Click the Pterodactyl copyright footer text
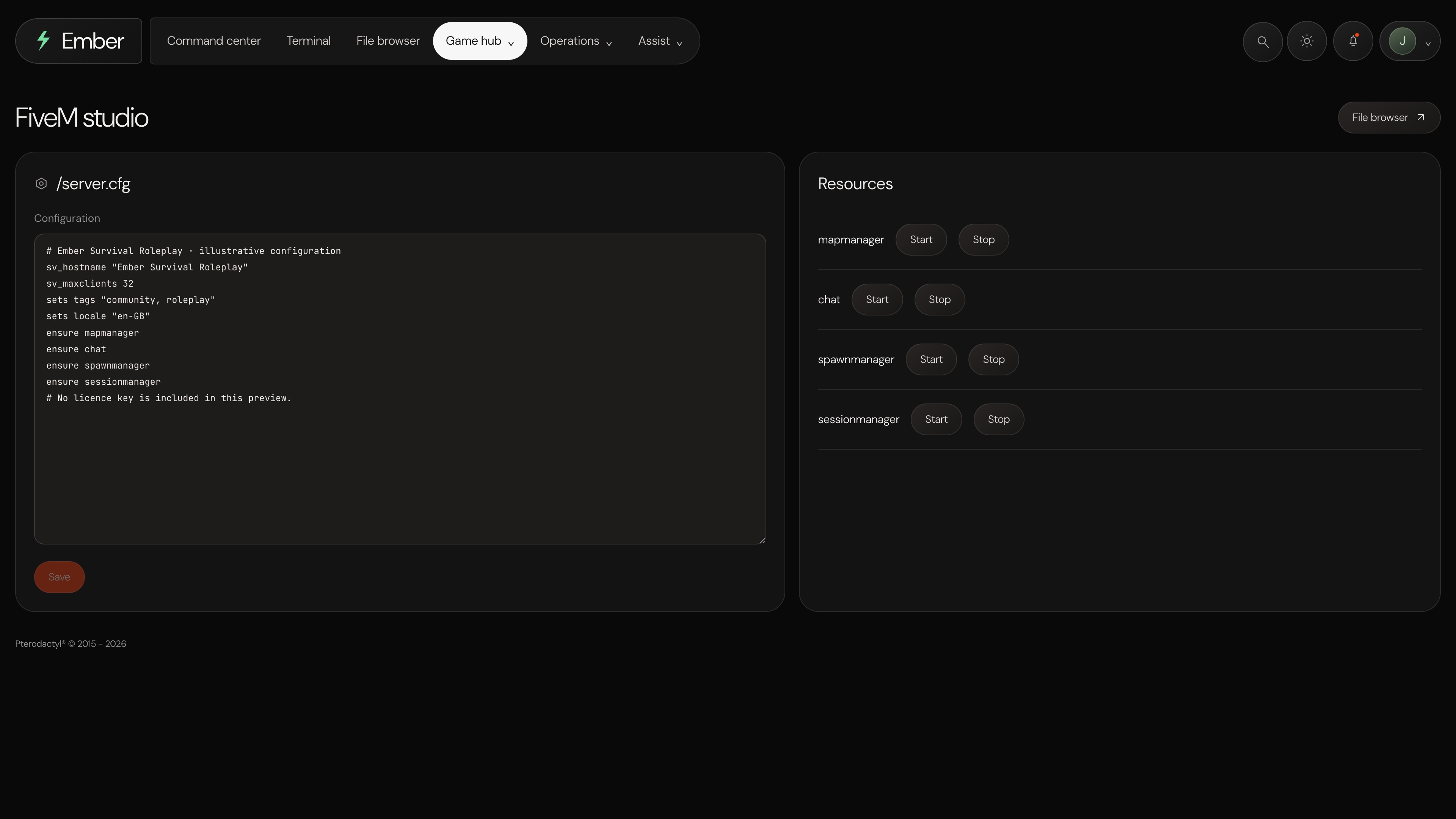The image size is (1456, 819). [71, 644]
